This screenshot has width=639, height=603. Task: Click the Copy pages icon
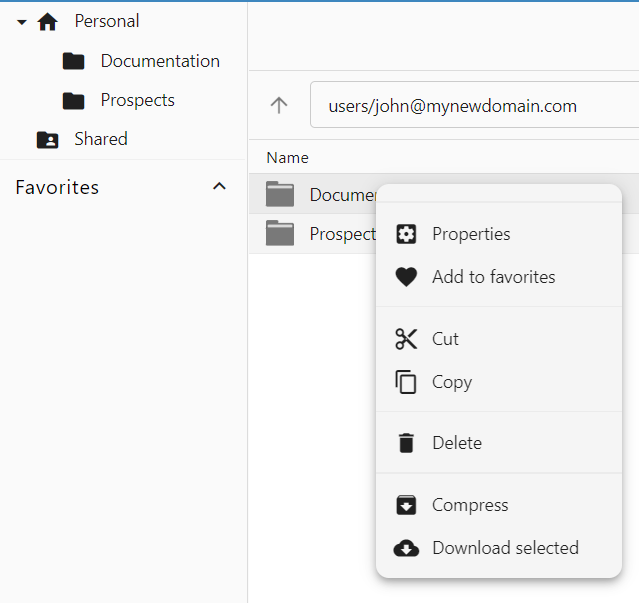tap(406, 382)
